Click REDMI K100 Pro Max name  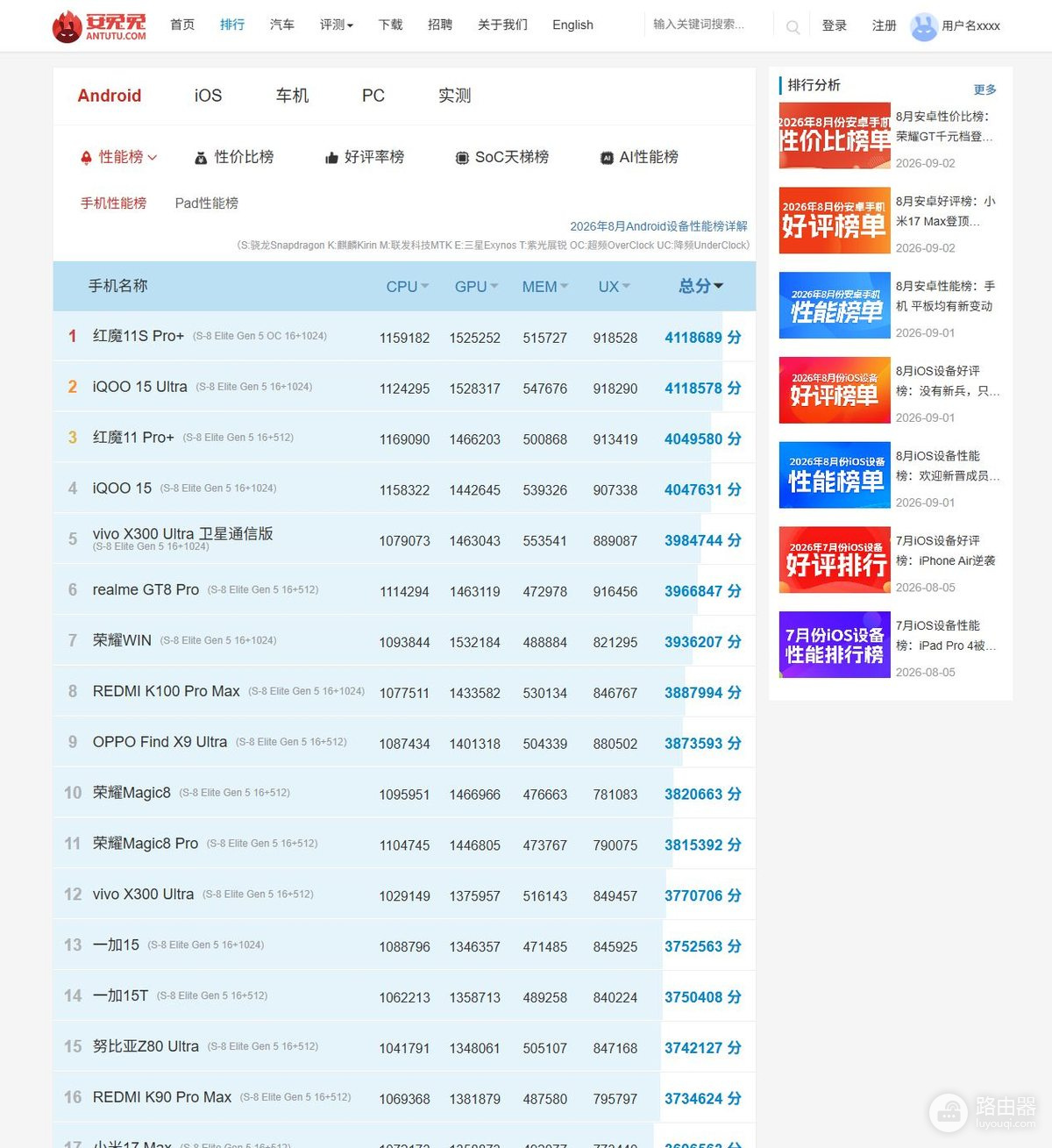coord(167,692)
